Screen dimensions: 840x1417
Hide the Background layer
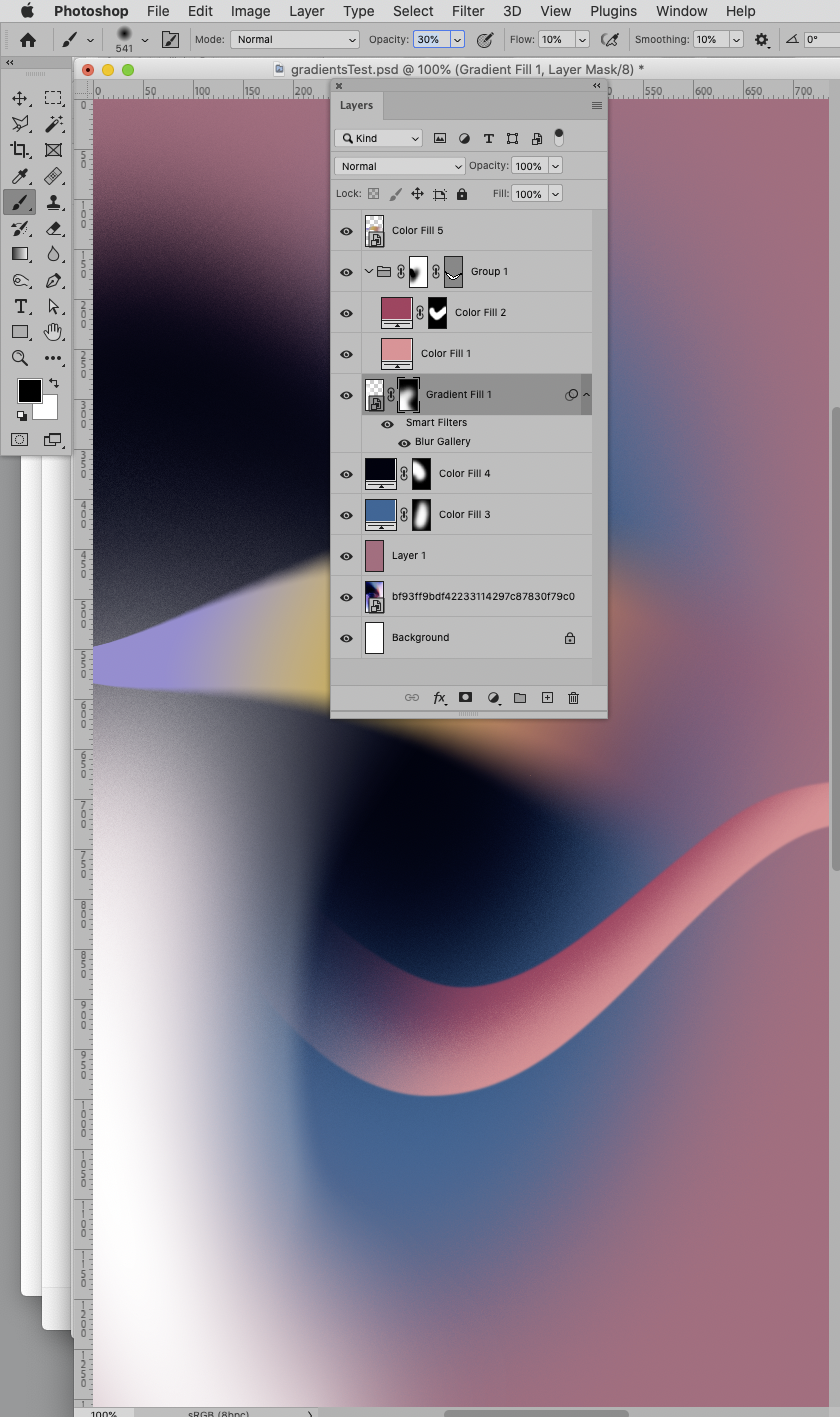346,638
